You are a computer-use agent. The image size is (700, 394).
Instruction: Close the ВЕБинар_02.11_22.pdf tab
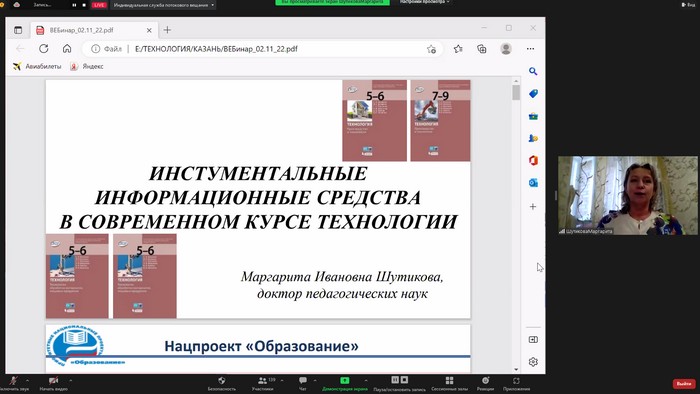pos(149,30)
